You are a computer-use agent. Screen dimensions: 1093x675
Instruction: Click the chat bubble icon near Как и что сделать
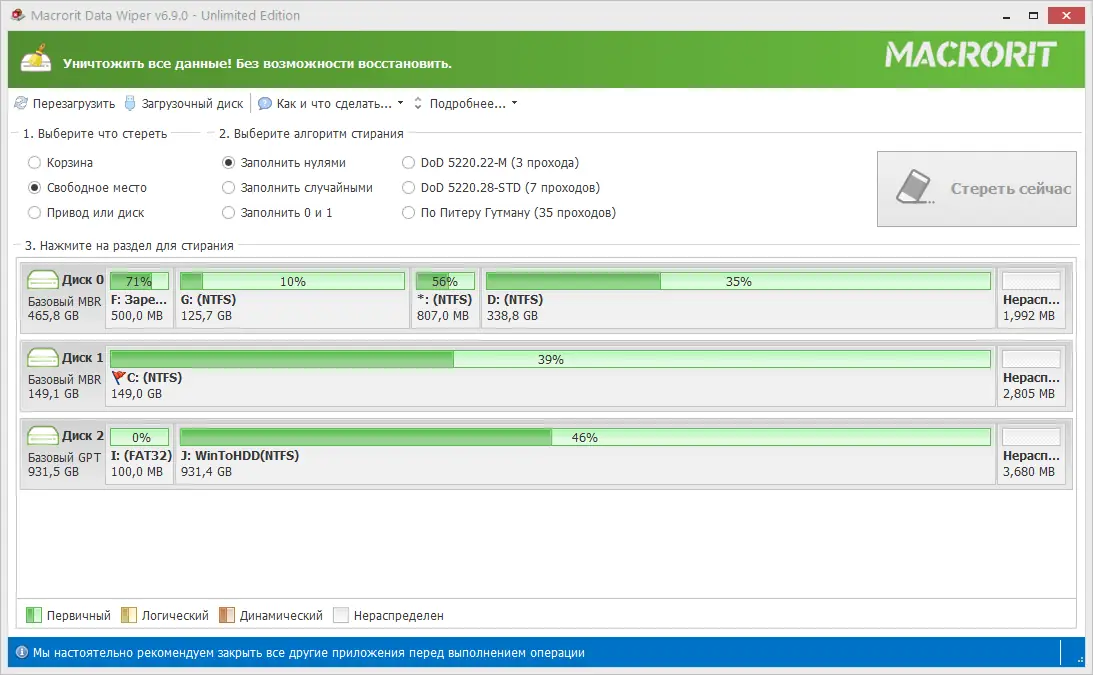(x=263, y=102)
